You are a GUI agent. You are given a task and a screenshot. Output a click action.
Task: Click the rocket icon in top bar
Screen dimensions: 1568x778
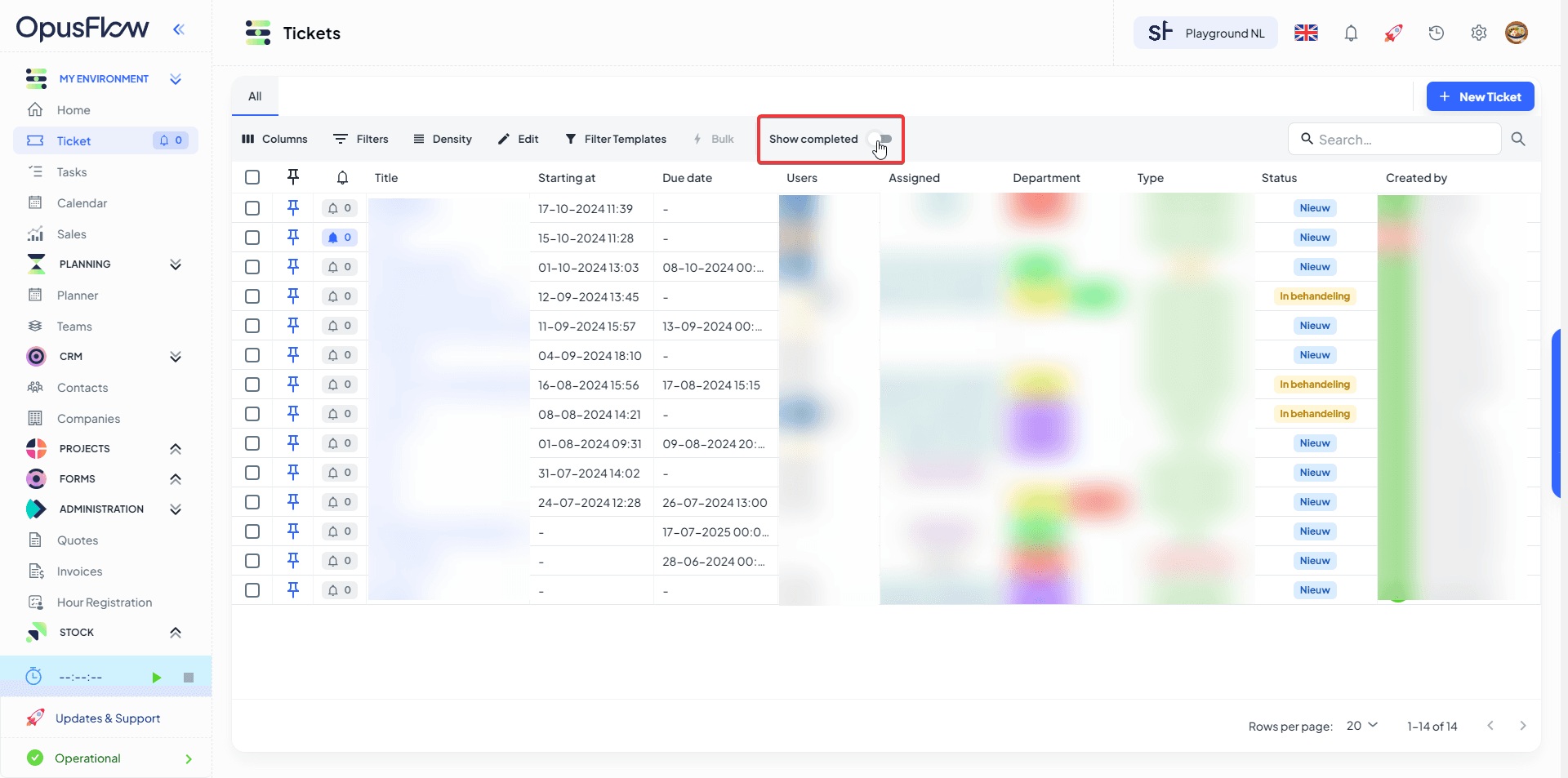1393,33
